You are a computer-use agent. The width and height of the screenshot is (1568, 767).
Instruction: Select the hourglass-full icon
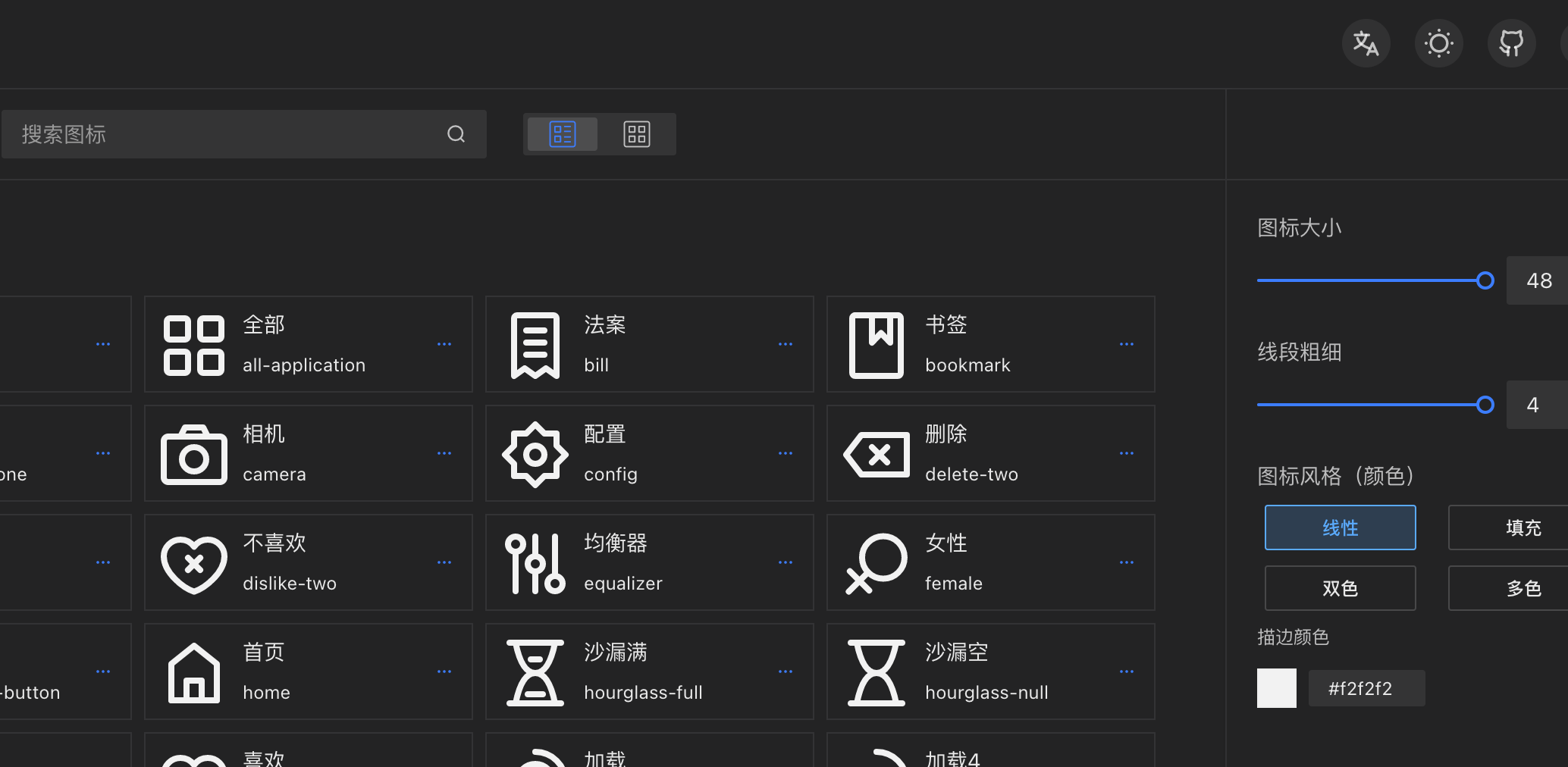click(x=535, y=673)
